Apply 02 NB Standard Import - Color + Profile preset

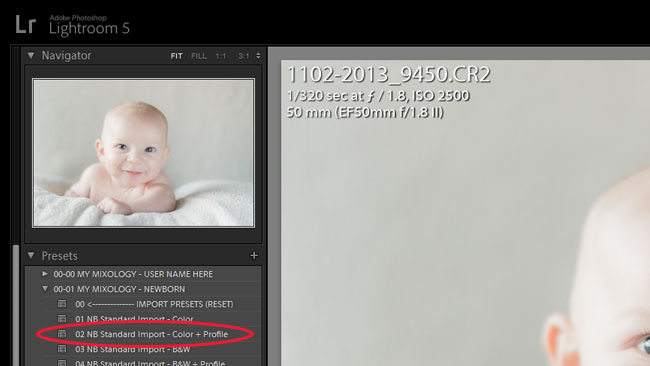tap(151, 334)
